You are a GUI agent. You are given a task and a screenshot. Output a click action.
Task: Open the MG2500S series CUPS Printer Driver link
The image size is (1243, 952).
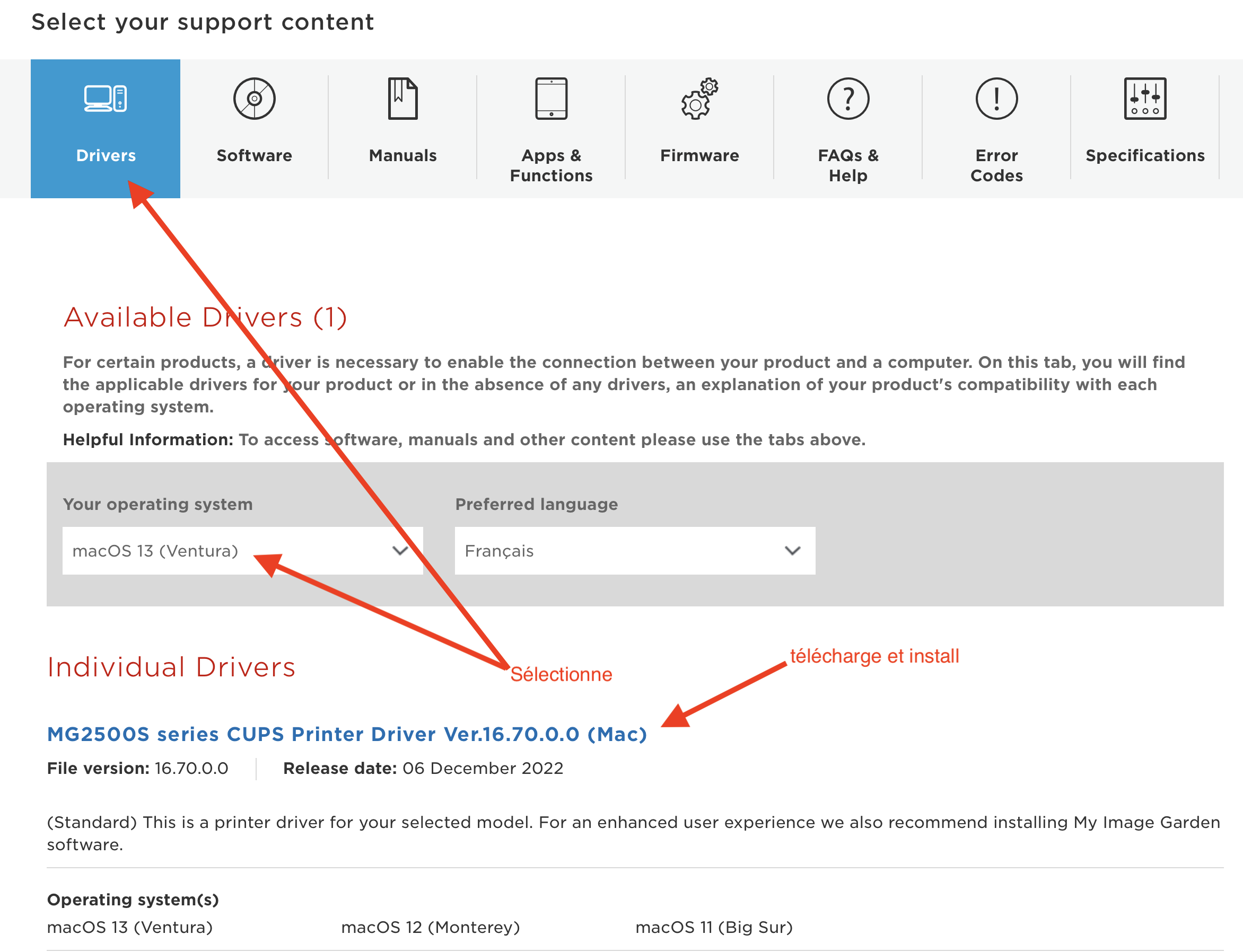(347, 734)
